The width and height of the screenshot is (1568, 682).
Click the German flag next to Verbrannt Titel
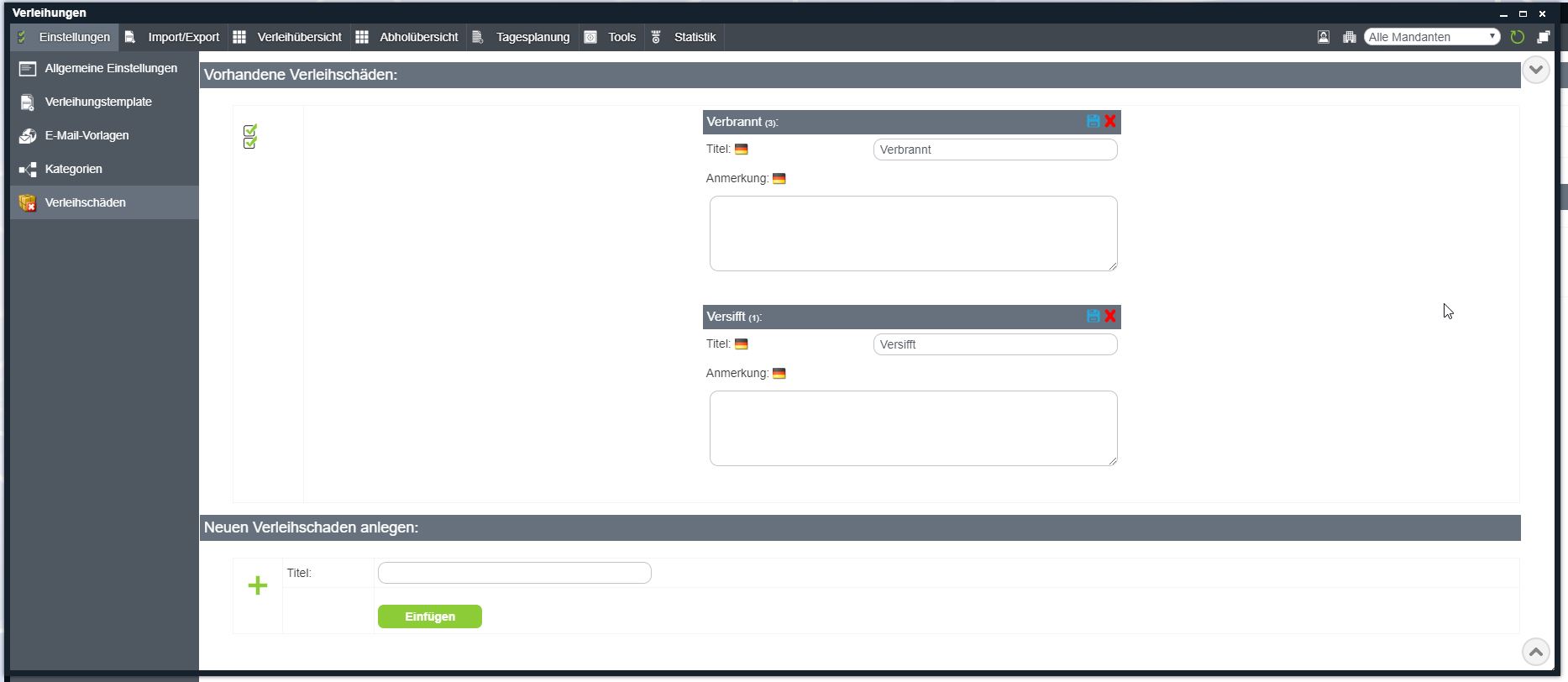[741, 150]
